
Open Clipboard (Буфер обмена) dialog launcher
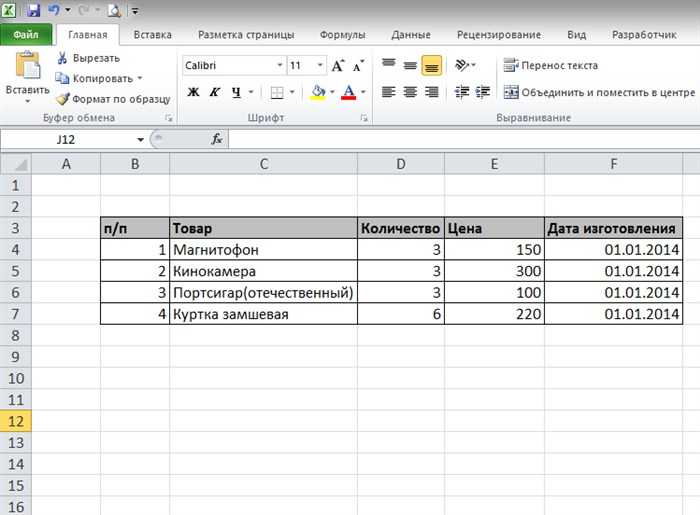point(169,118)
